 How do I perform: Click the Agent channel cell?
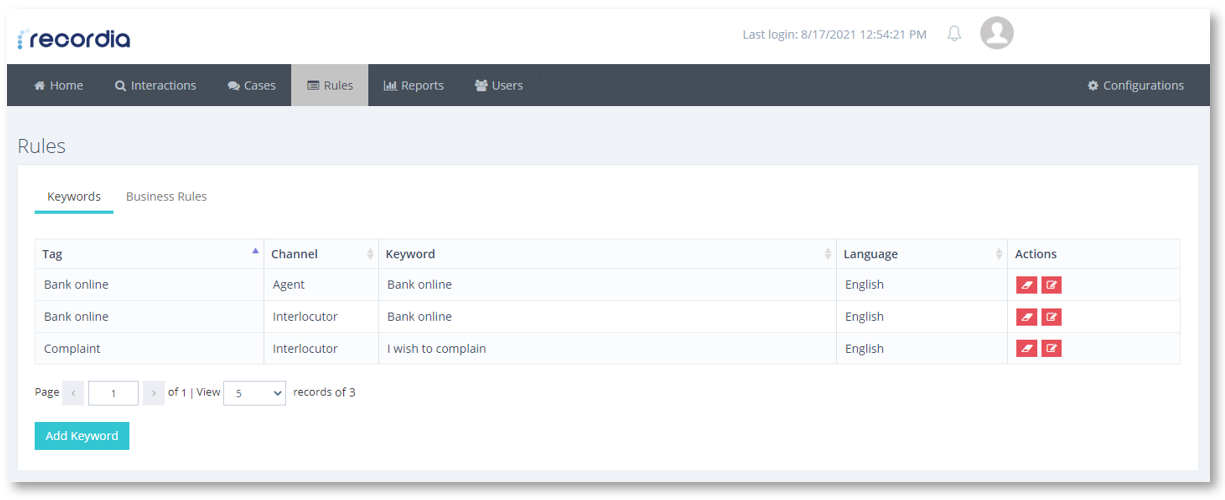pyautogui.click(x=321, y=285)
